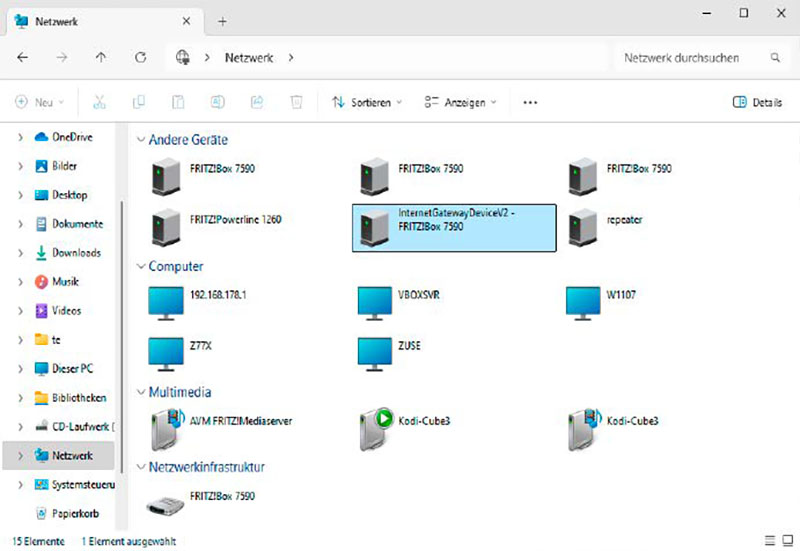800x551 pixels.
Task: Collapse the Andere Geräte group
Action: click(x=141, y=139)
